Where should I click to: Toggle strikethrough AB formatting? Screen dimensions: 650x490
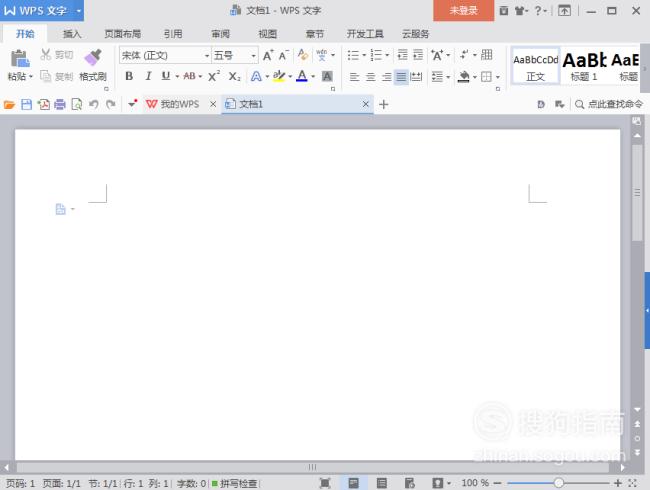tap(189, 76)
